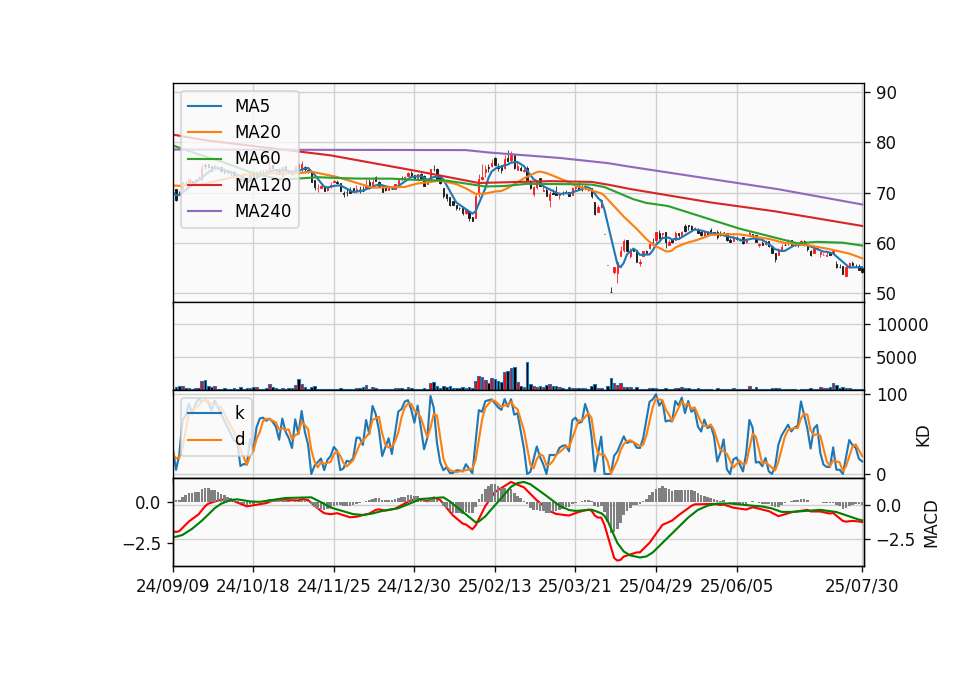The width and height of the screenshot is (960, 690).
Task: Click the 24/10/18 date tick label
Action: tap(253, 586)
